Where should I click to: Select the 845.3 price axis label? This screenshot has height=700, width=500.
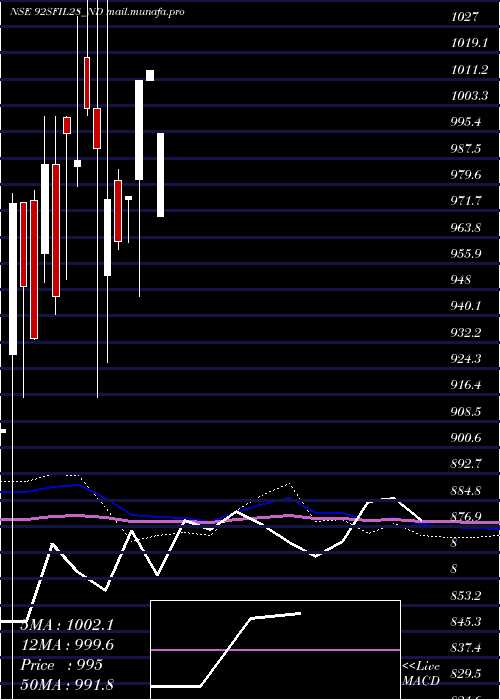466,622
